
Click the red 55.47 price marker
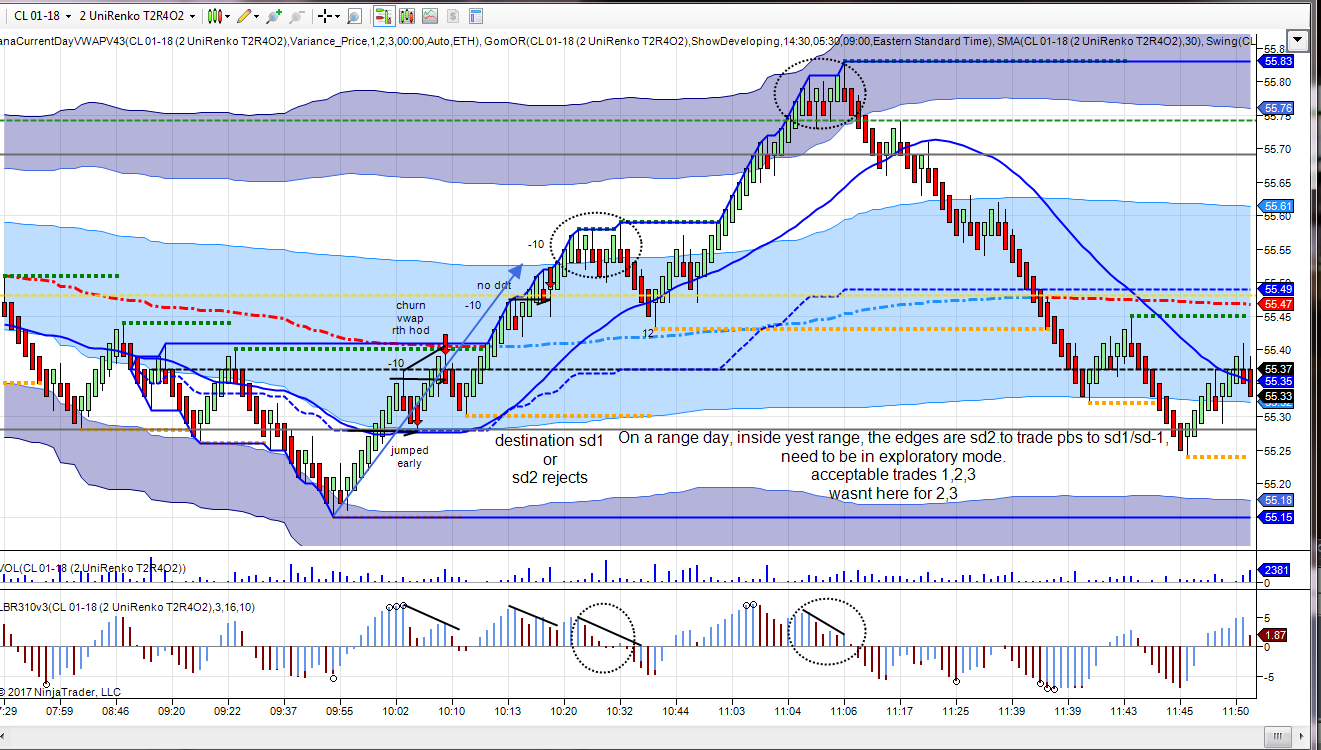(x=1278, y=304)
